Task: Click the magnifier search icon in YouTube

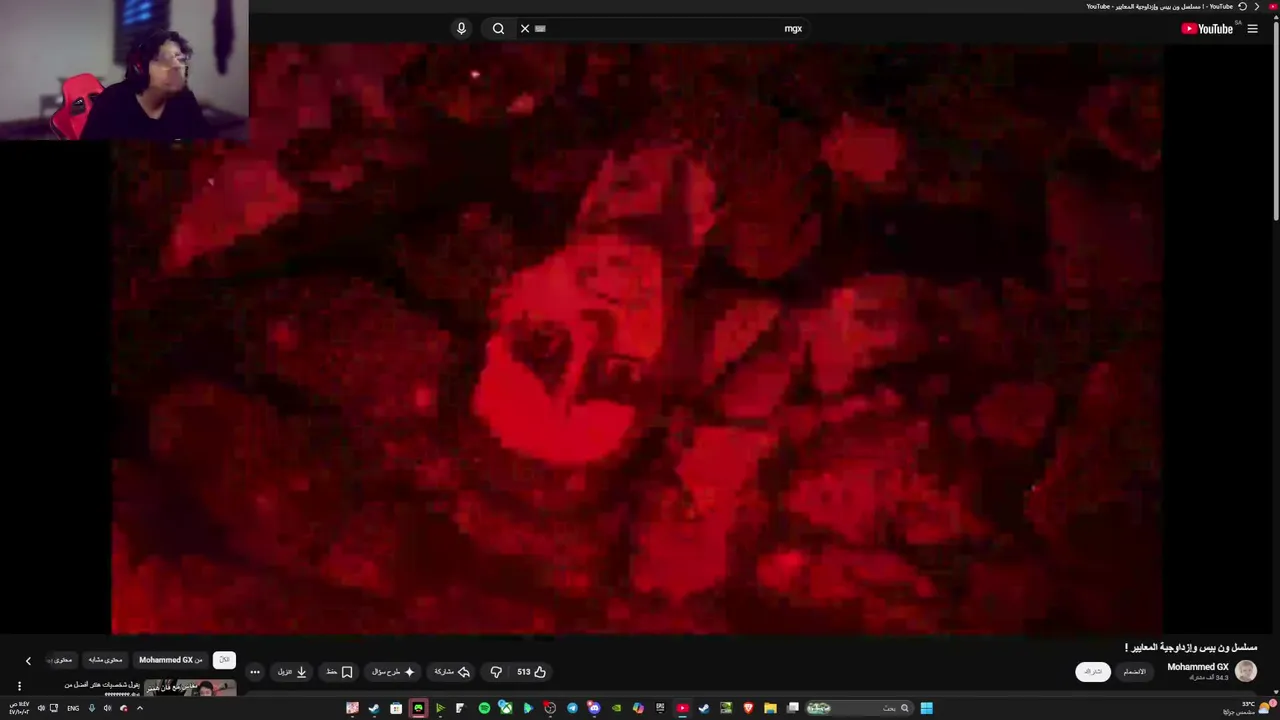Action: click(x=498, y=28)
